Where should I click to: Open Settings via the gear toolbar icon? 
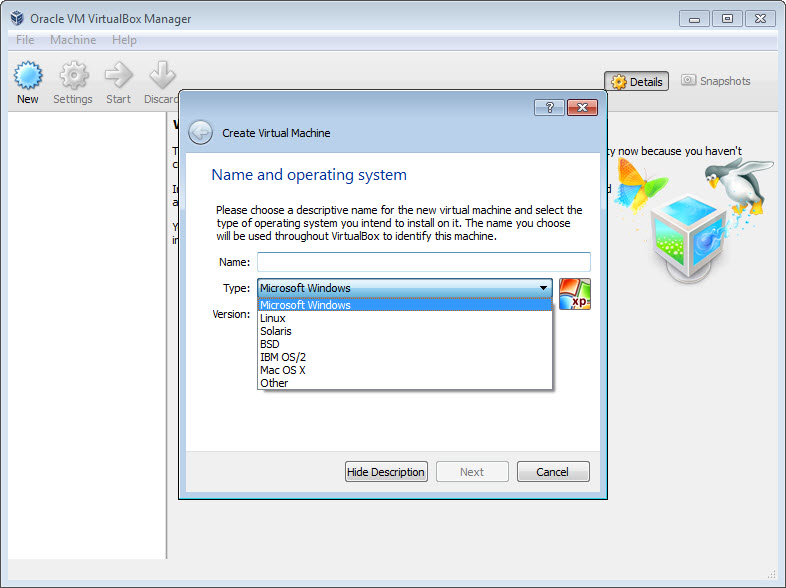tap(73, 76)
